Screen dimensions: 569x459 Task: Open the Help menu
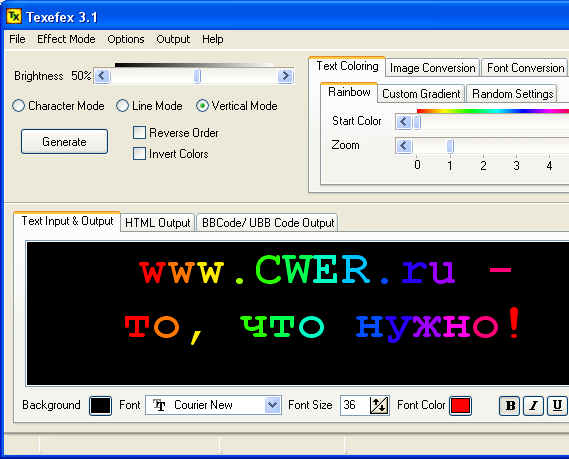[213, 39]
